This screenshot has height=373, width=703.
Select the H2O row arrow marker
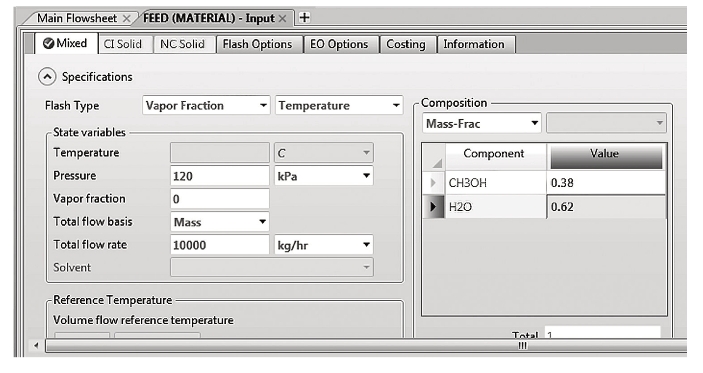(x=433, y=207)
